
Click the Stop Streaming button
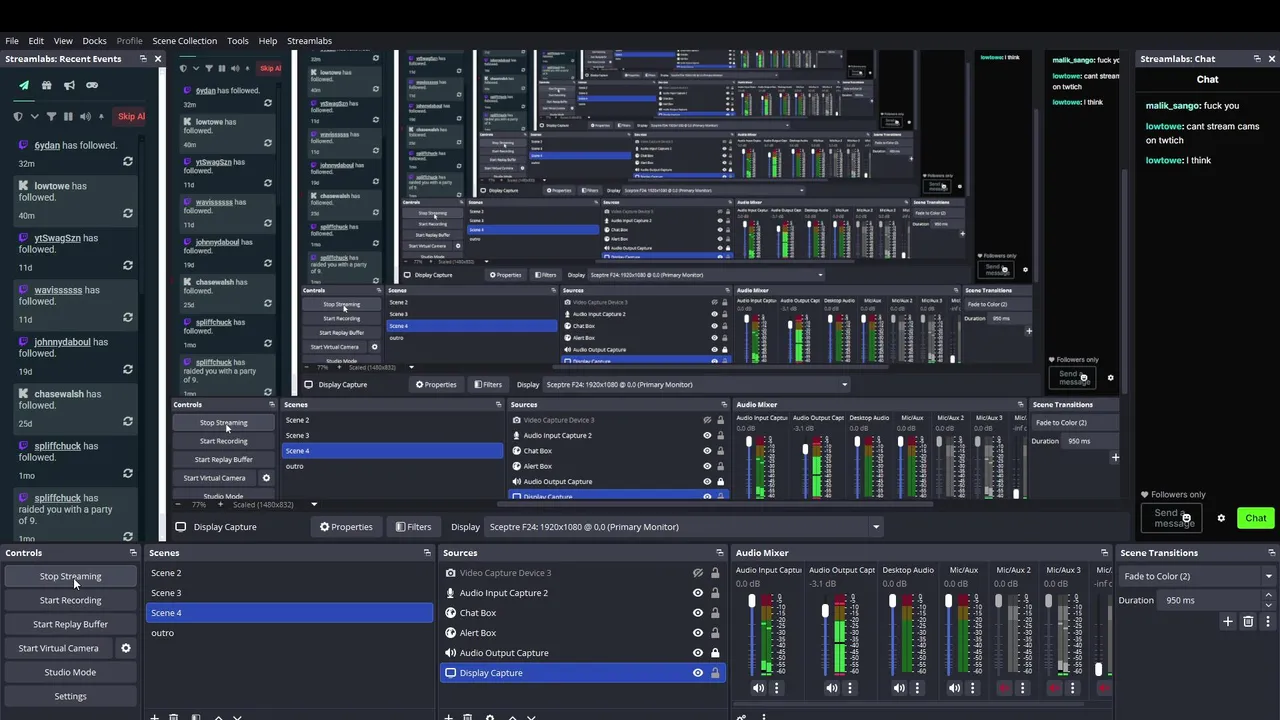(x=70, y=576)
